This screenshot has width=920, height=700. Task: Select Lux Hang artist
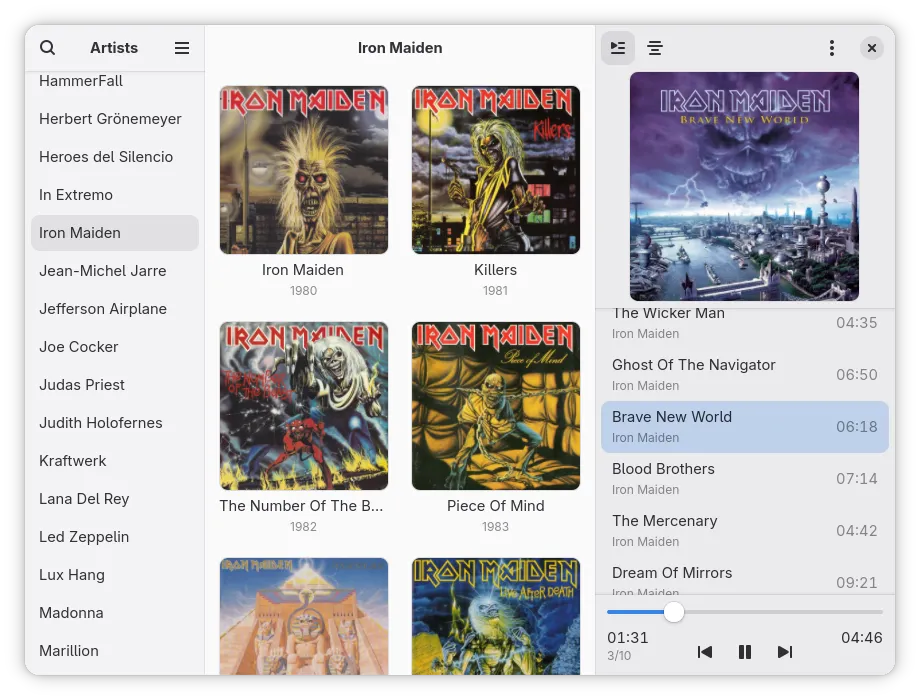coord(115,574)
